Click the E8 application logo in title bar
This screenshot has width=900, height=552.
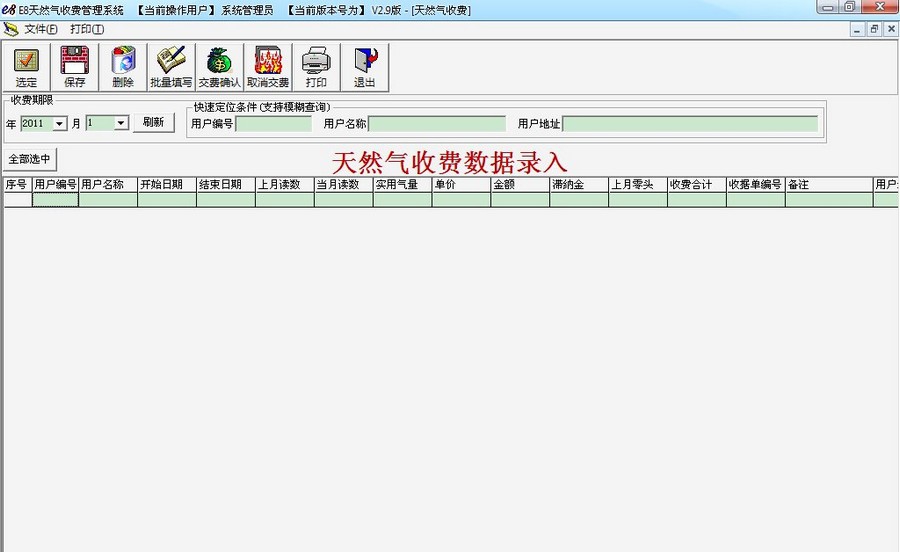[9, 10]
